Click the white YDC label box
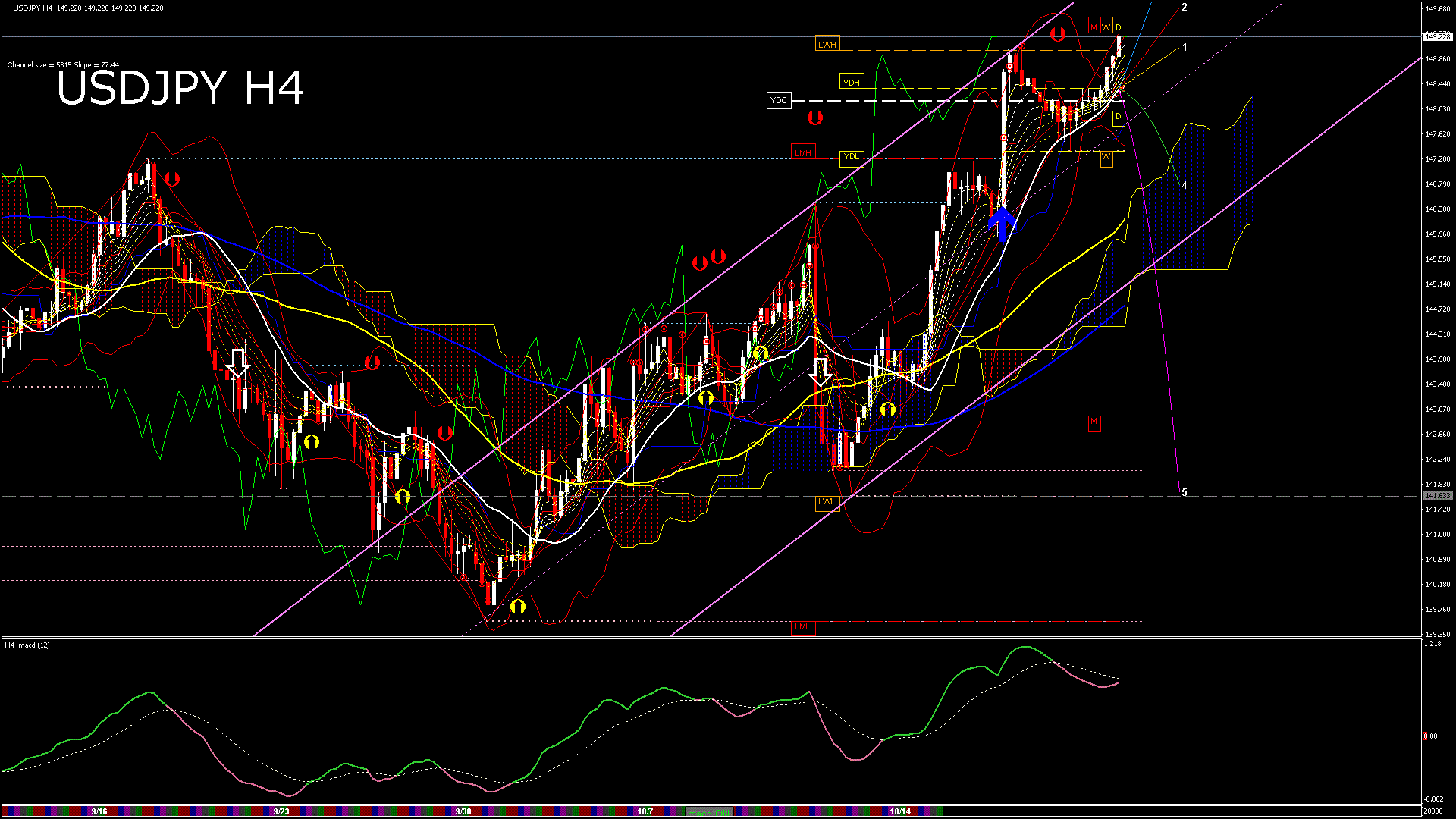This screenshot has height=819, width=1456. (778, 100)
